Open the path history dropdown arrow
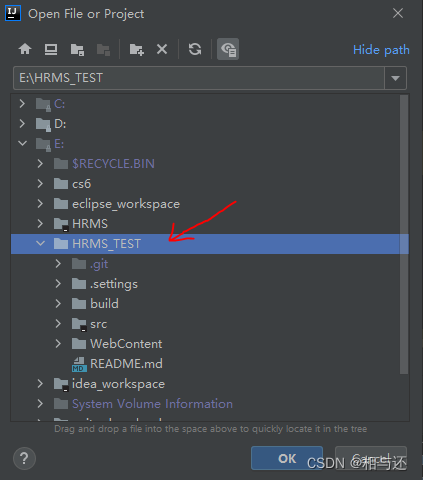The image size is (423, 480). tap(396, 78)
